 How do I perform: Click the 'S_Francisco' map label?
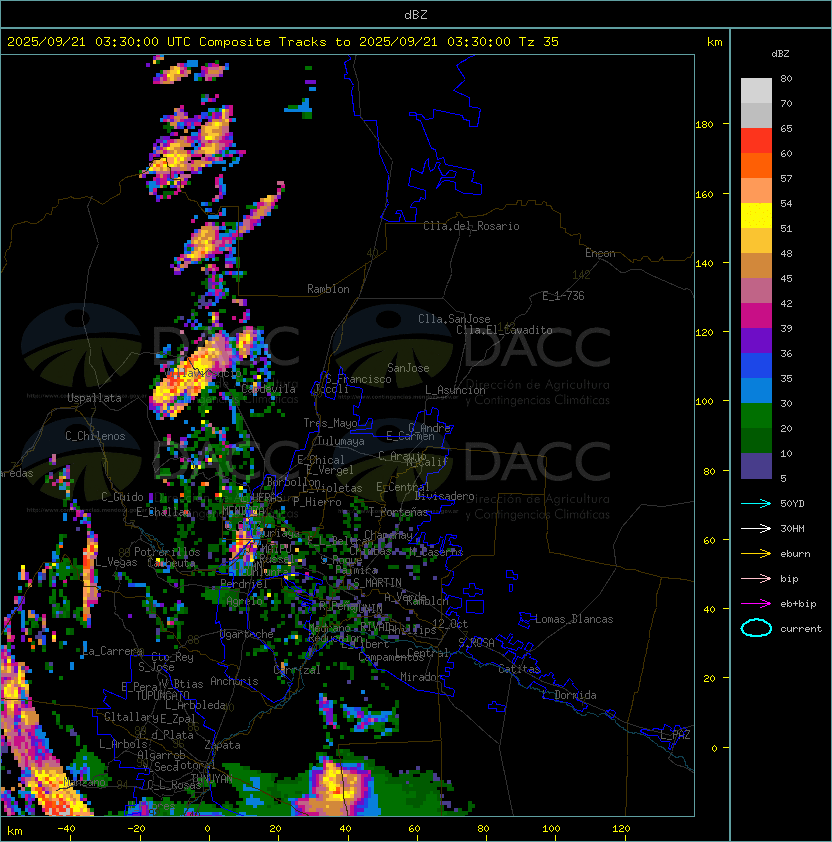[x=358, y=379]
